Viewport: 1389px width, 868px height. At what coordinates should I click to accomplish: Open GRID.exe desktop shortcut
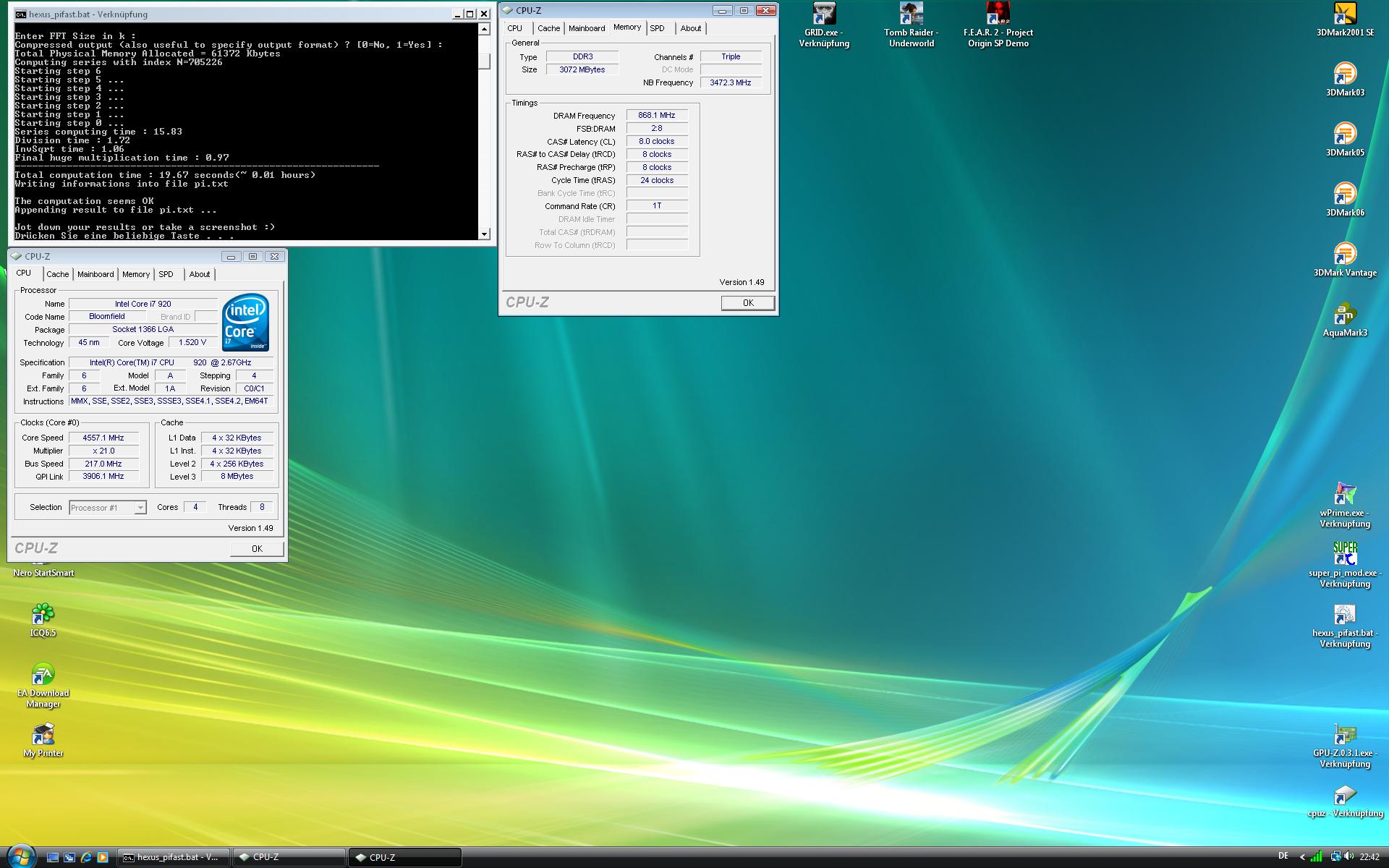tap(824, 25)
